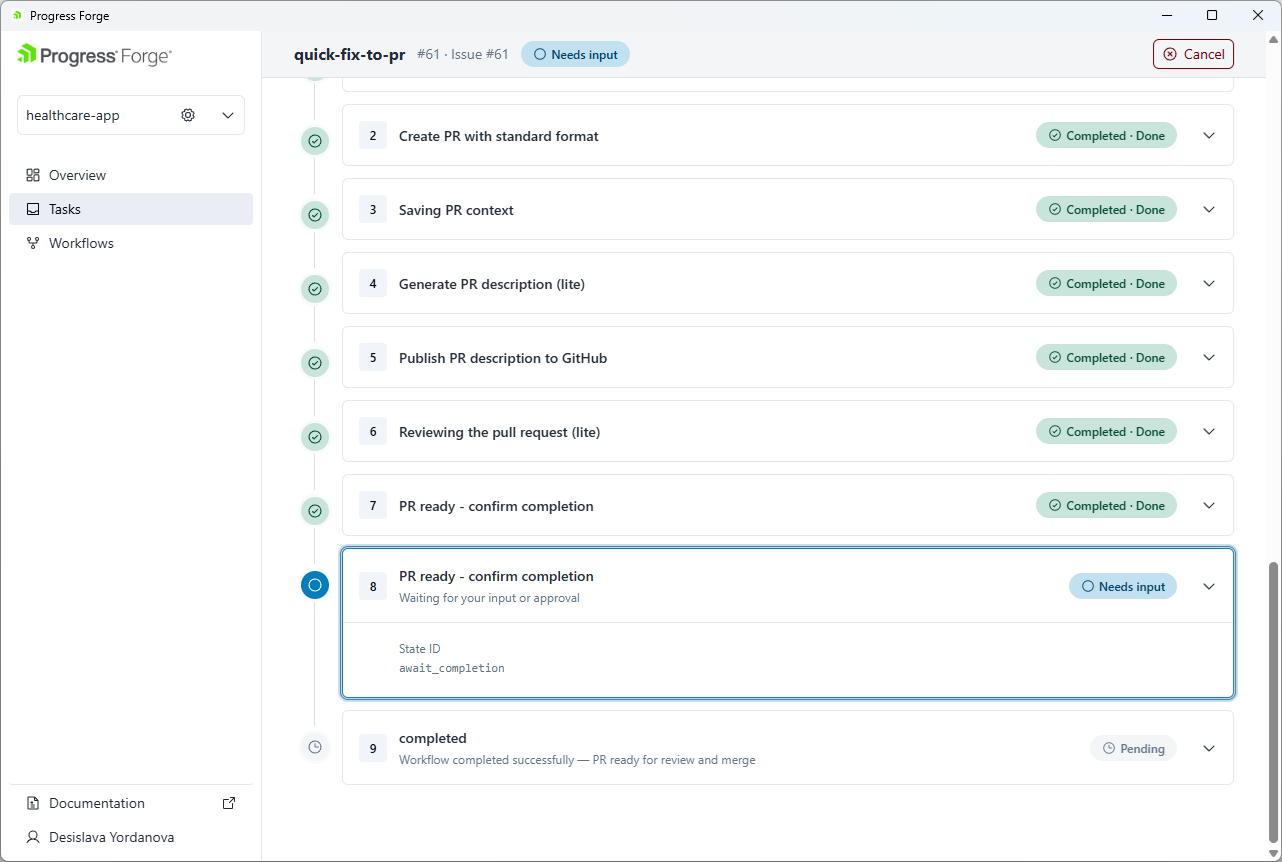Click Completed · Done badge on step 5
This screenshot has width=1282, height=862.
pyautogui.click(x=1106, y=357)
